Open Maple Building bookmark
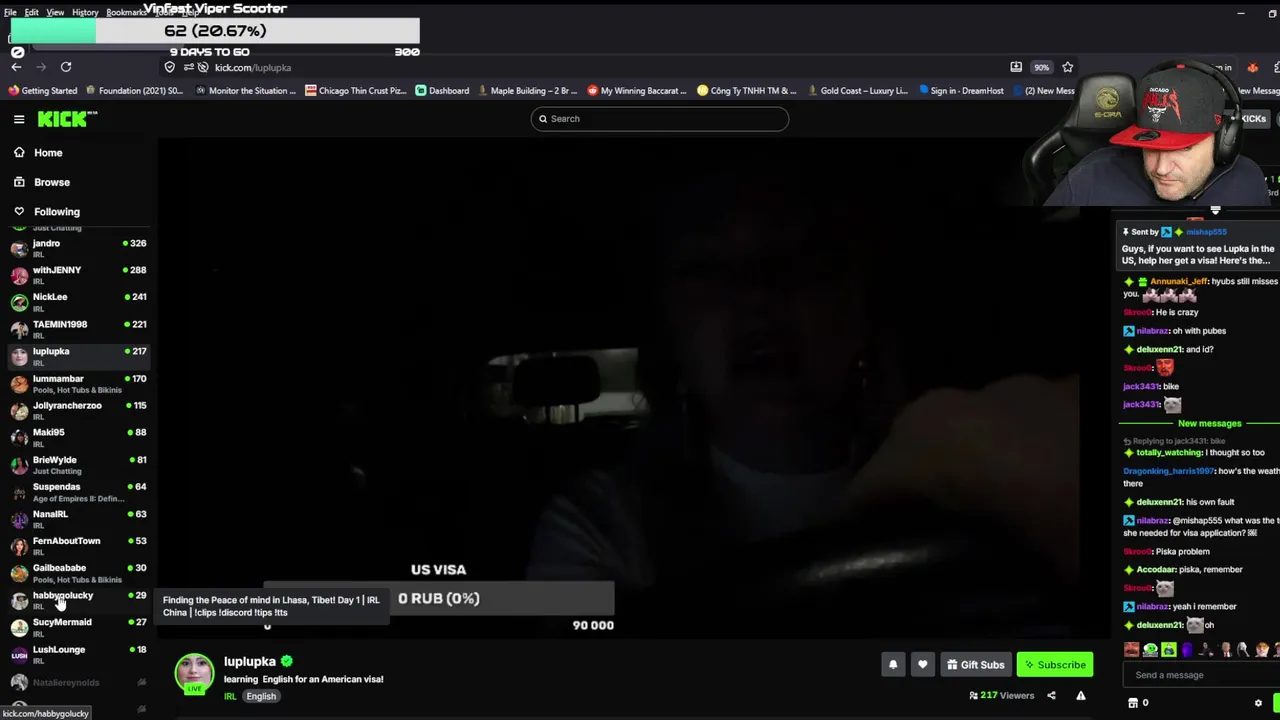This screenshot has height=720, width=1280. point(527,91)
